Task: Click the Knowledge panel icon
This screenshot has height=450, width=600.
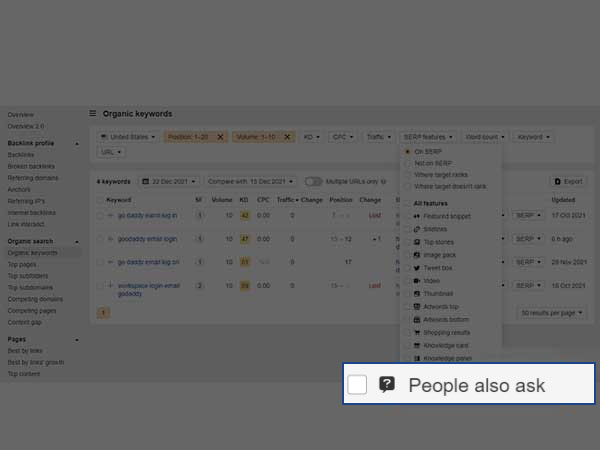Action: point(417,358)
